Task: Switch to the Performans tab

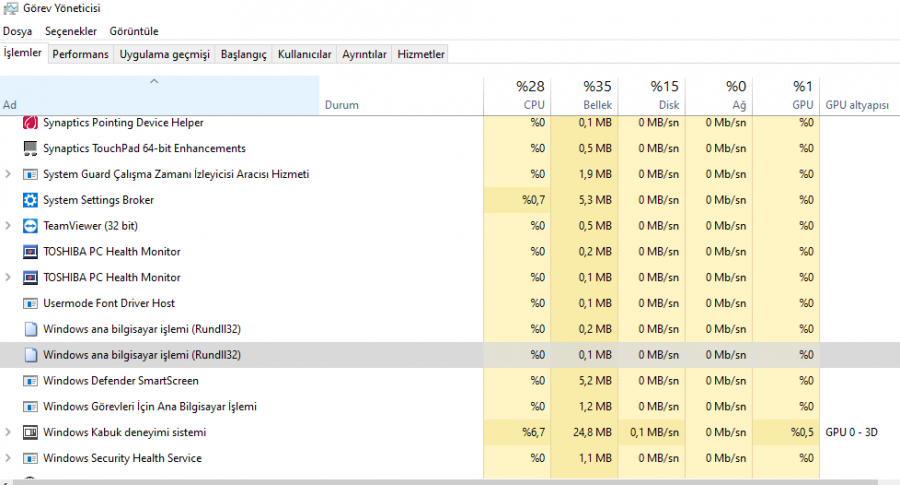Action: point(80,54)
